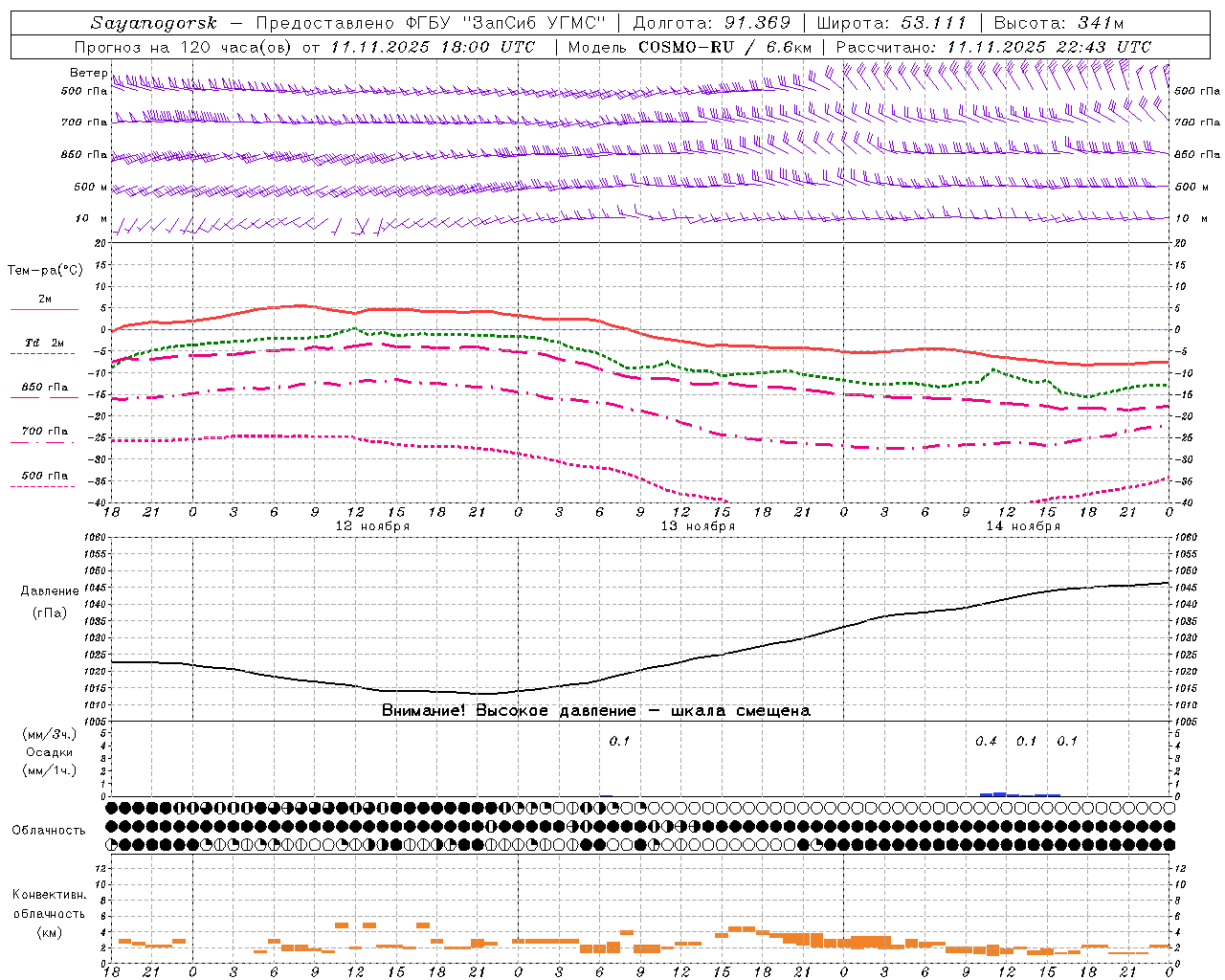The image size is (1225, 980).
Task: Click the (мм/3ч.) precipitation unit label
Action: 49,734
